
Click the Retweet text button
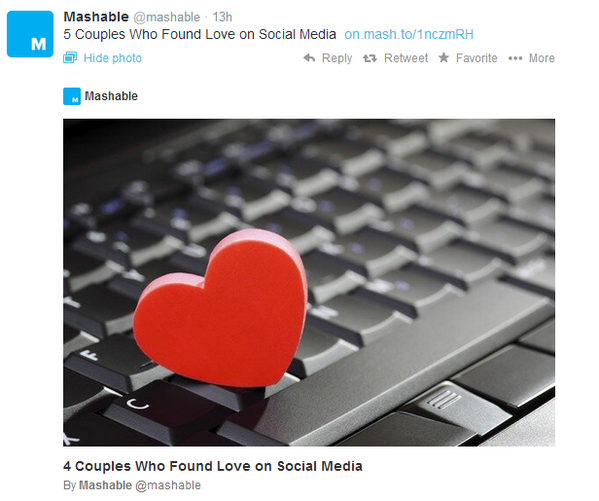406,58
